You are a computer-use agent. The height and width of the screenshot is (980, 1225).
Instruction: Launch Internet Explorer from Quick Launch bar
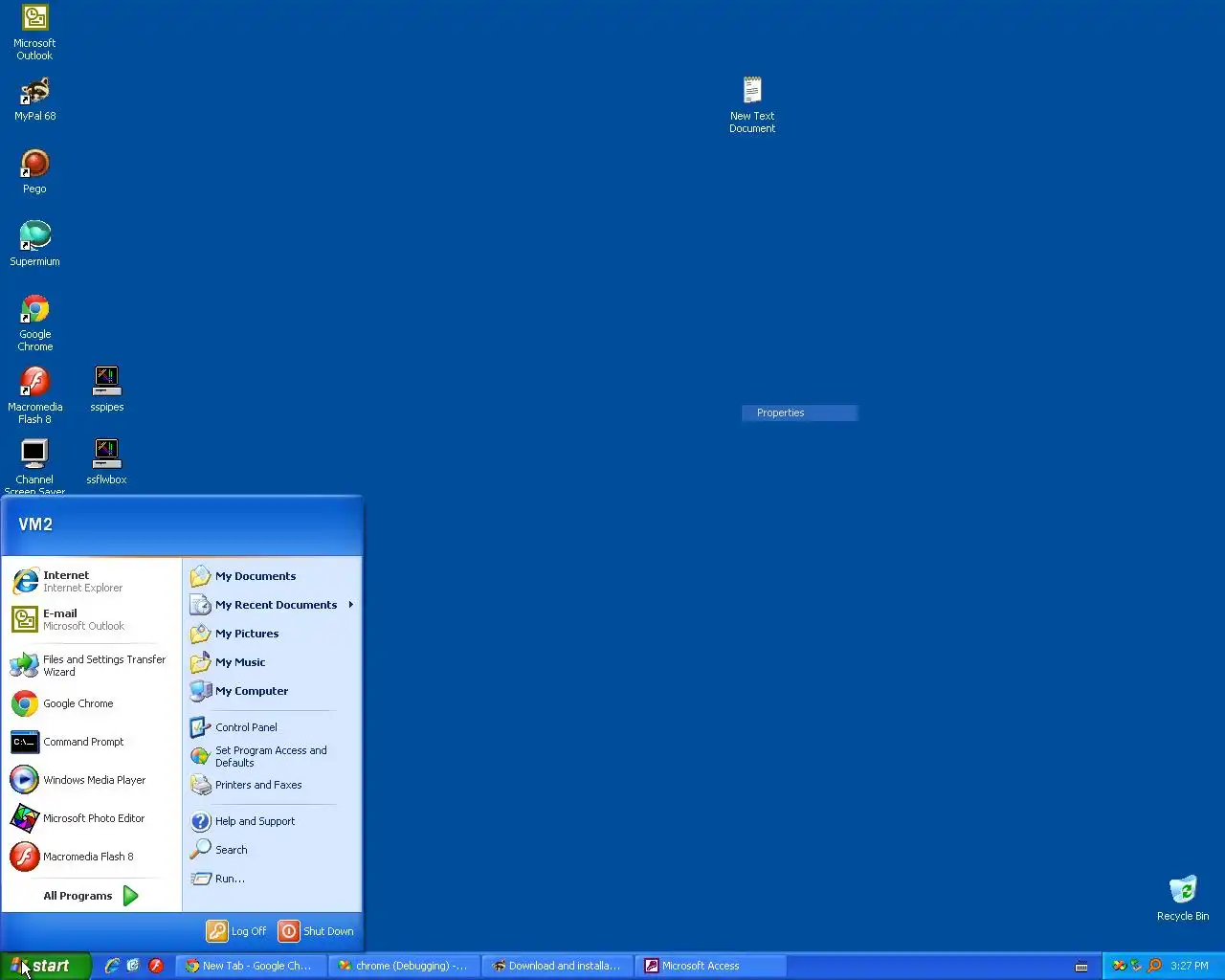click(x=112, y=966)
